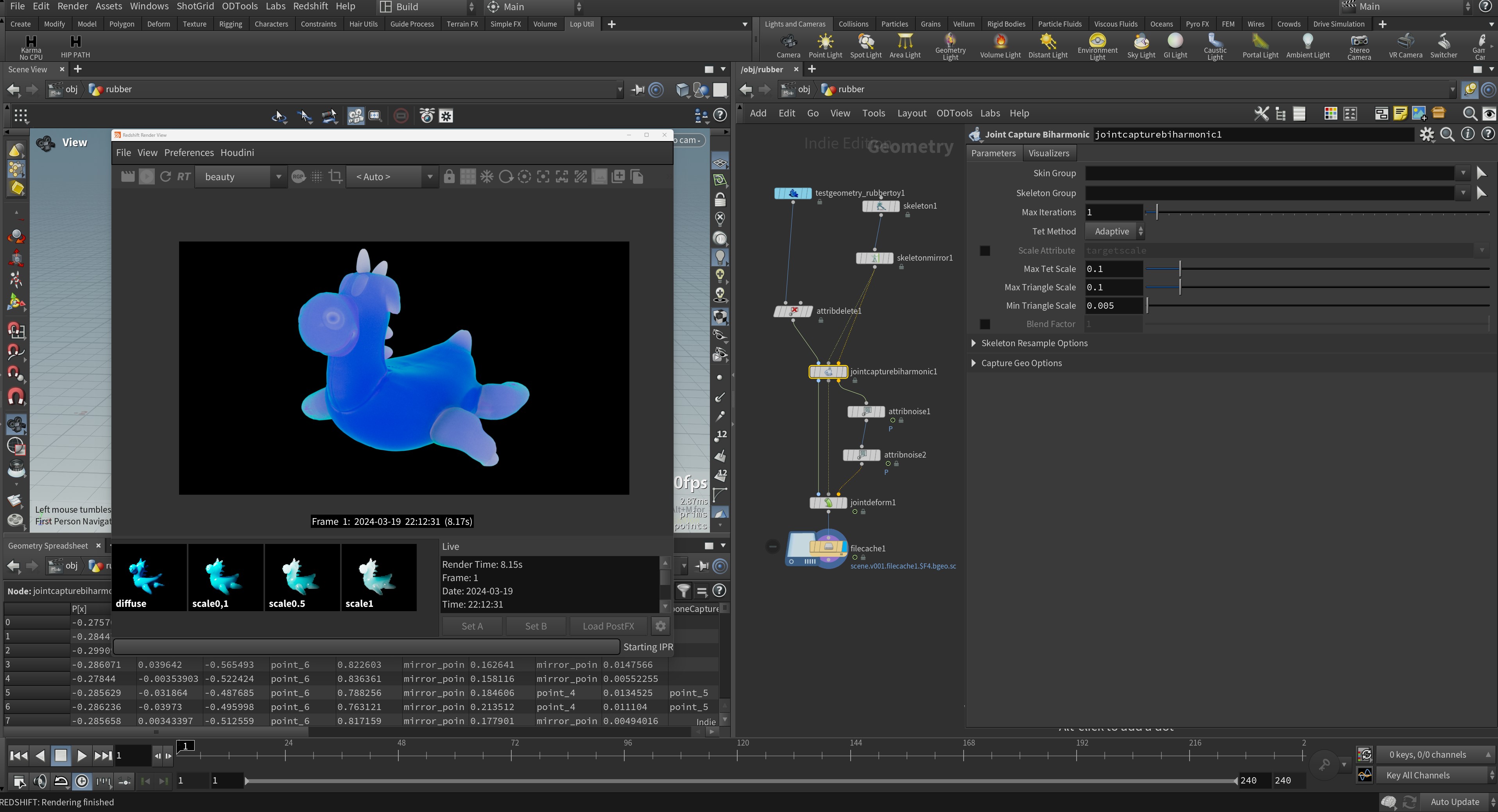The height and width of the screenshot is (812, 1498).
Task: Click the Set B button
Action: point(536,626)
